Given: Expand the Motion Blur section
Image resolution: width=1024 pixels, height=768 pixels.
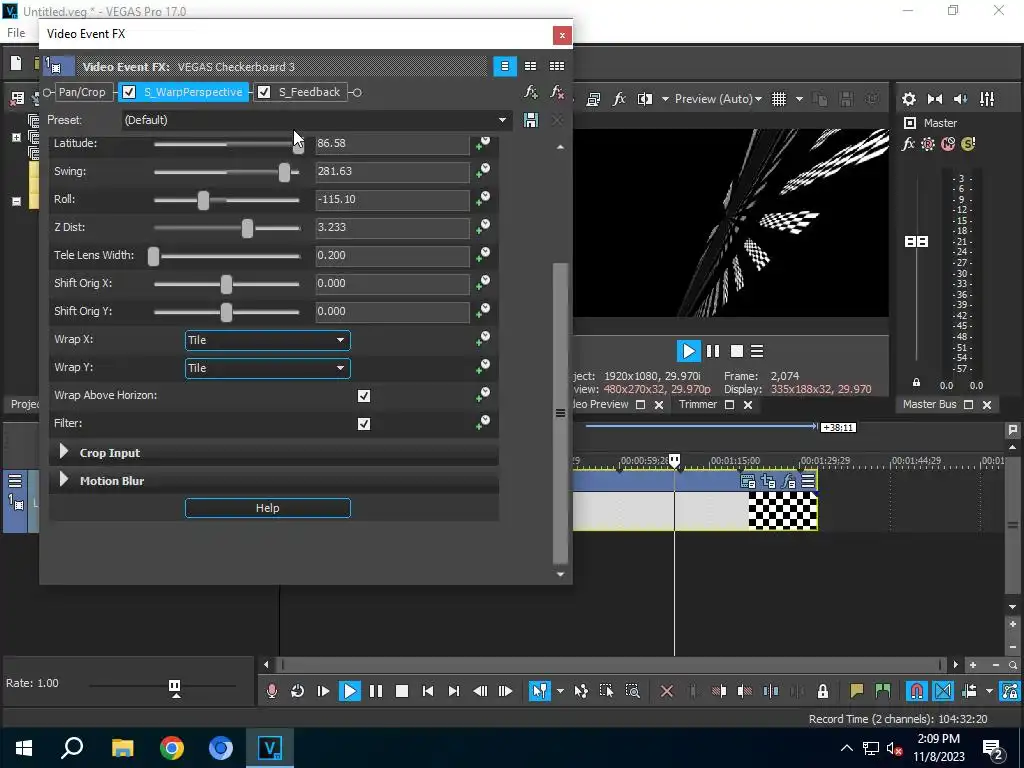Looking at the screenshot, I should (x=64, y=480).
